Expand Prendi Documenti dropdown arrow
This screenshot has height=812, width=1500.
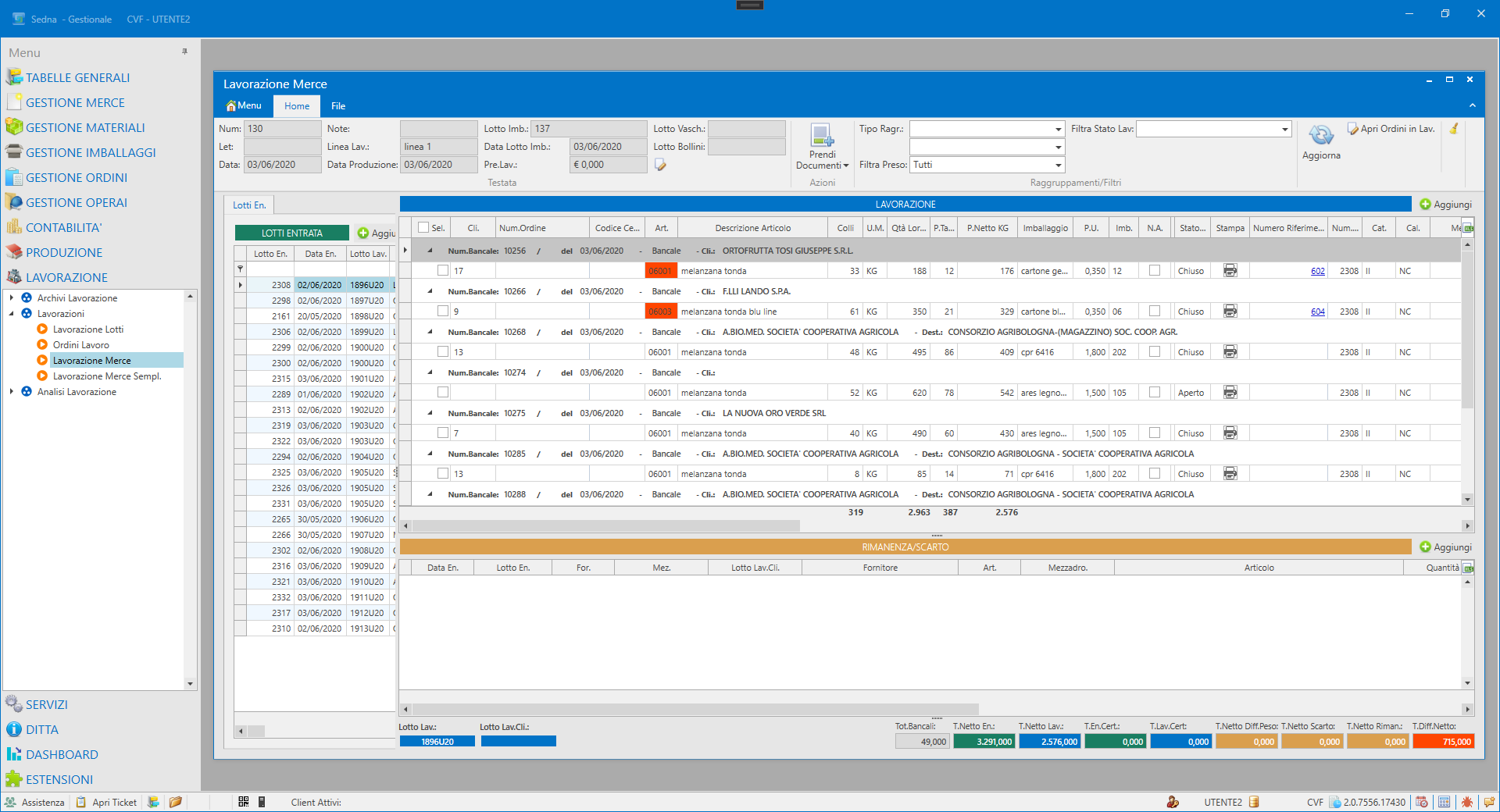coord(846,166)
